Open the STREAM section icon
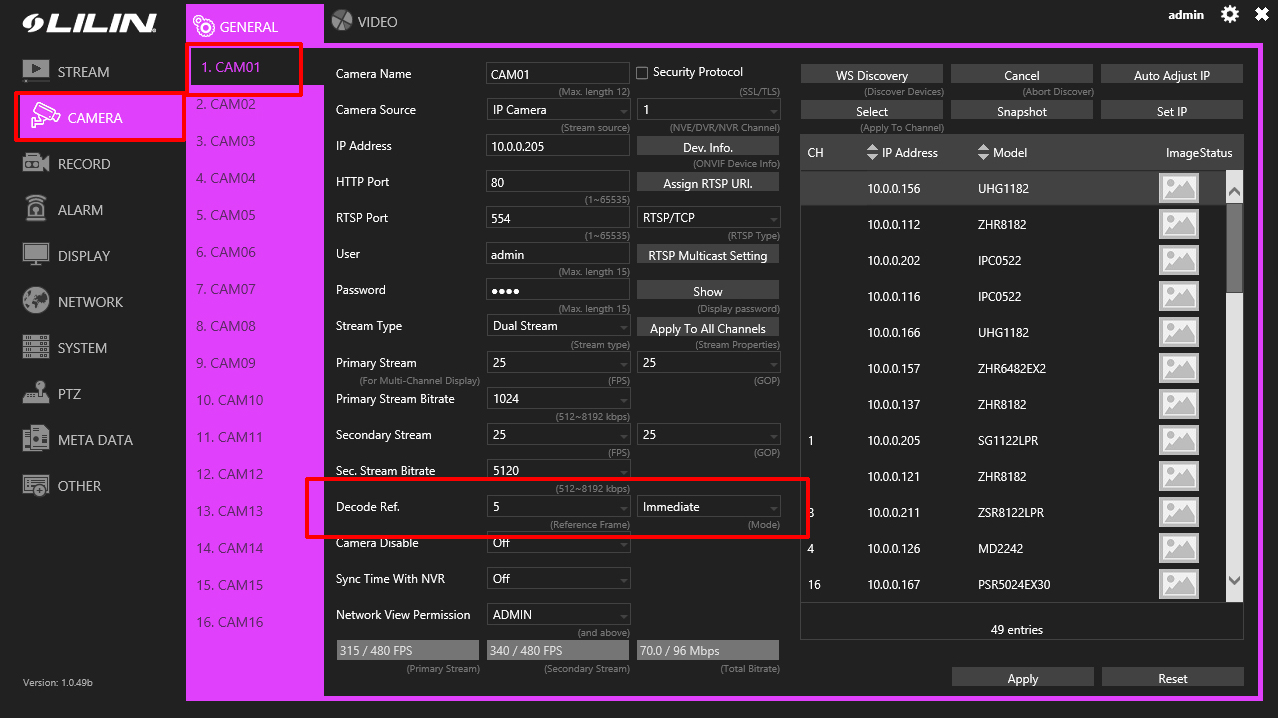The width and height of the screenshot is (1278, 718). (36, 71)
